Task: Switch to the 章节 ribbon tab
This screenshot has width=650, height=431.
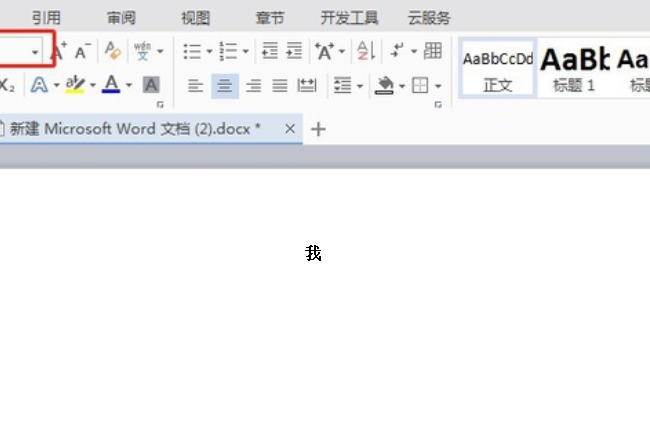Action: click(x=270, y=18)
